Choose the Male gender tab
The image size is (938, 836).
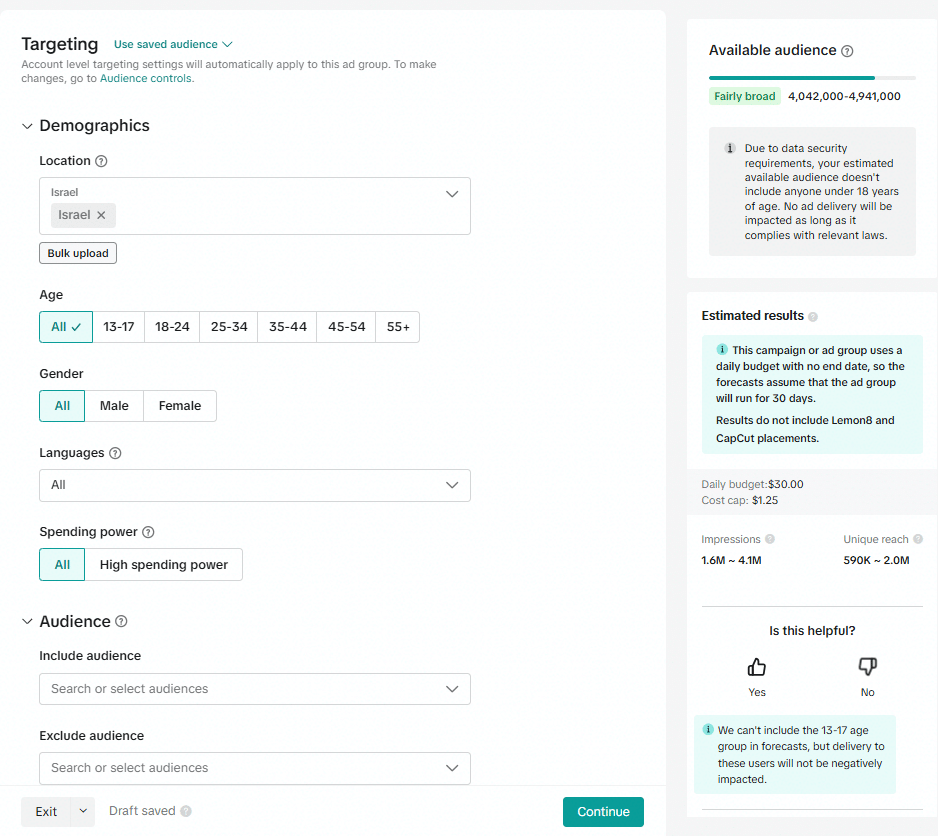pyautogui.click(x=114, y=406)
